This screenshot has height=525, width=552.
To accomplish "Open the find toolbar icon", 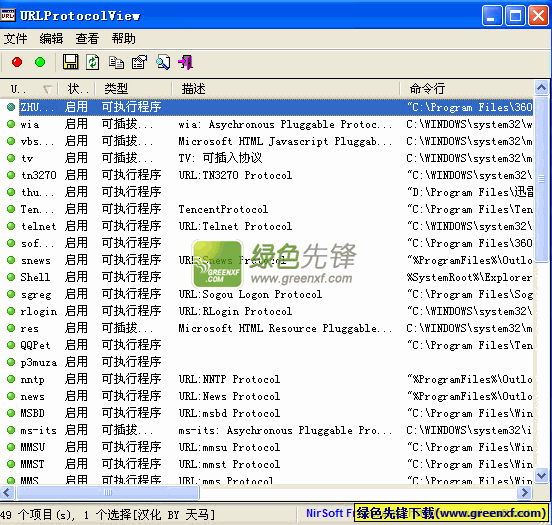I will point(163,62).
